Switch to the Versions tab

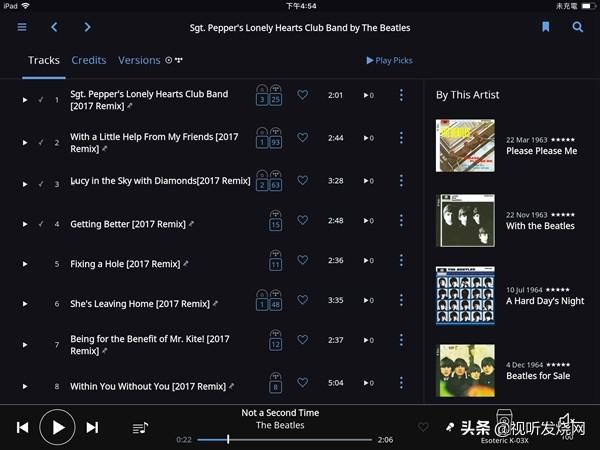coord(139,60)
